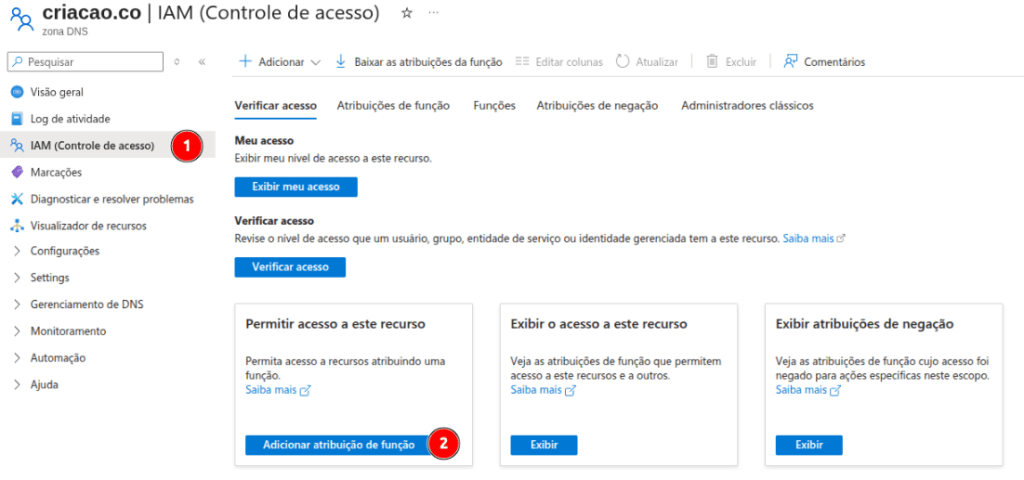Open the more options ellipsis in header

point(433,13)
